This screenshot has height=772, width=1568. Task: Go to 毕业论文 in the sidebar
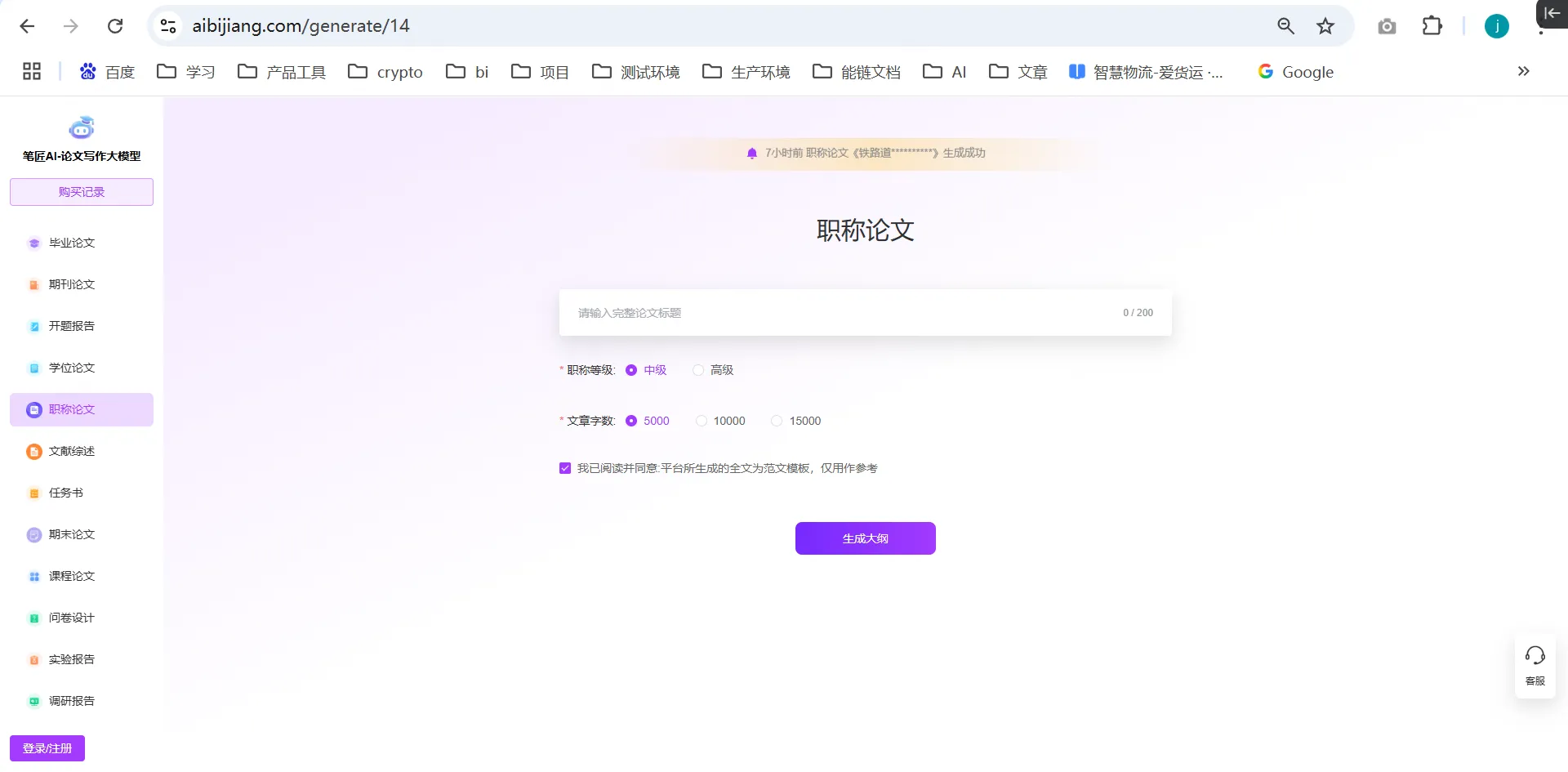[72, 243]
